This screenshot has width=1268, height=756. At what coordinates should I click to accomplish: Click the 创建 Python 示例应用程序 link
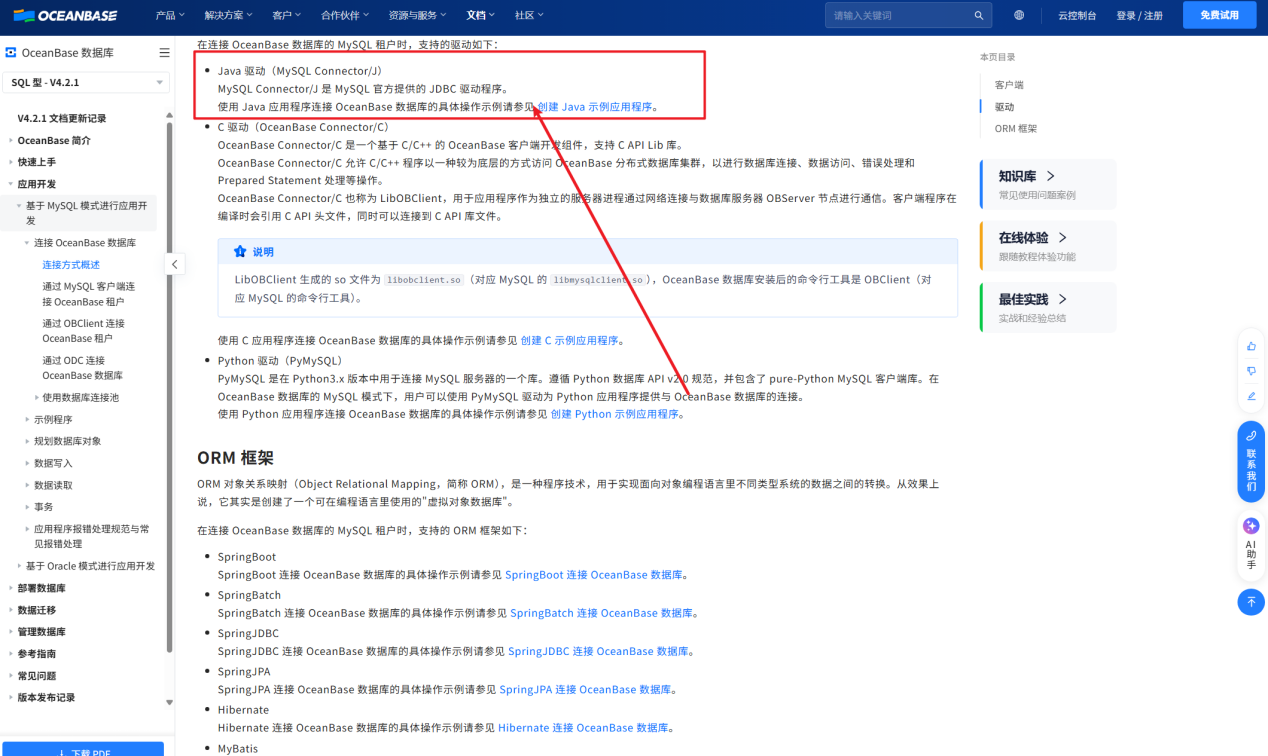615,414
